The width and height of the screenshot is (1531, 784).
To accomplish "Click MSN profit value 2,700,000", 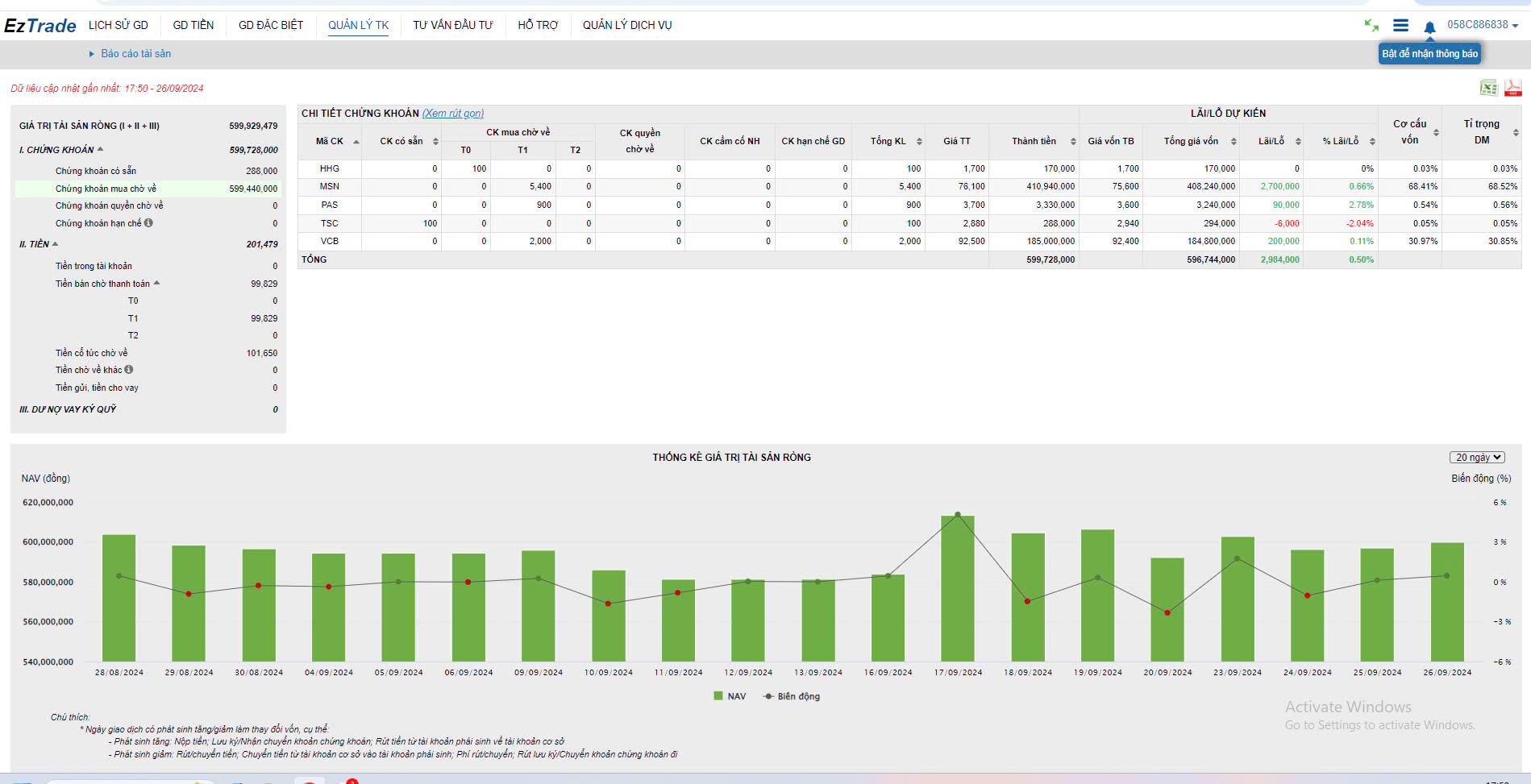I will (1279, 186).
